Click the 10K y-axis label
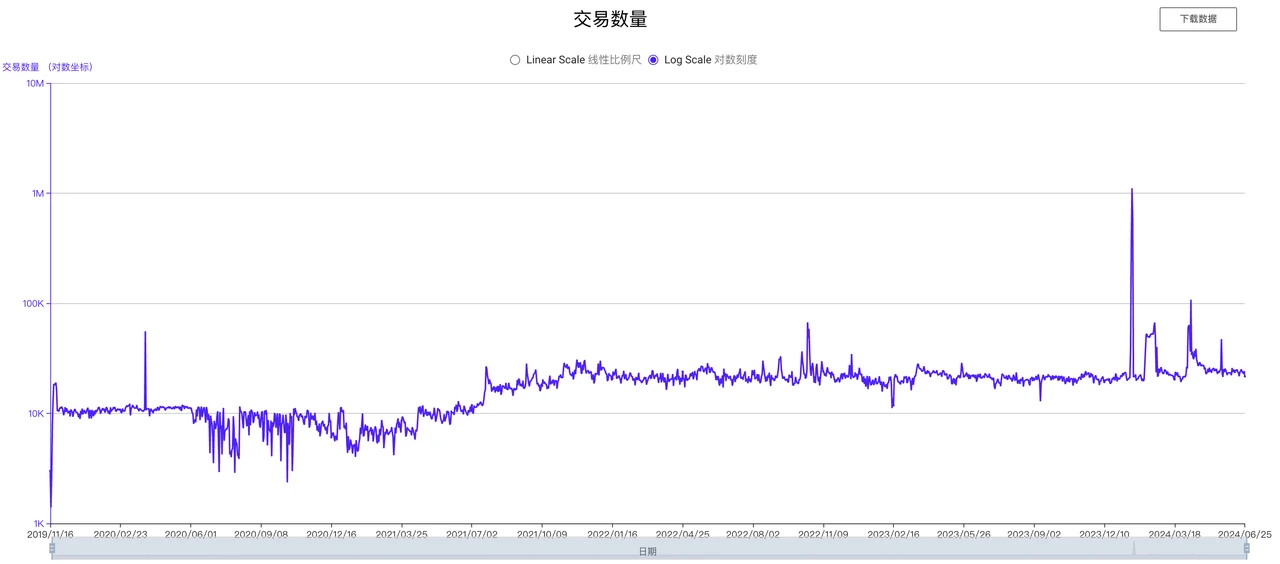 pyautogui.click(x=35, y=413)
